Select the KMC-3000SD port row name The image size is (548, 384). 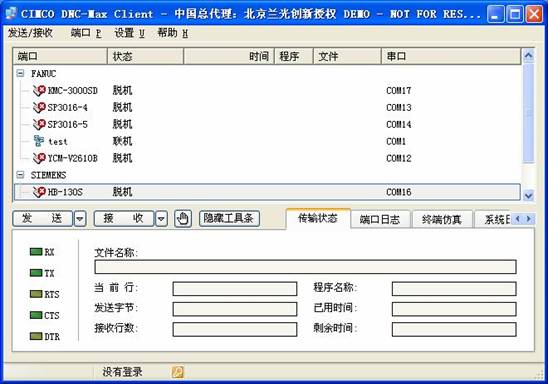pos(73,90)
